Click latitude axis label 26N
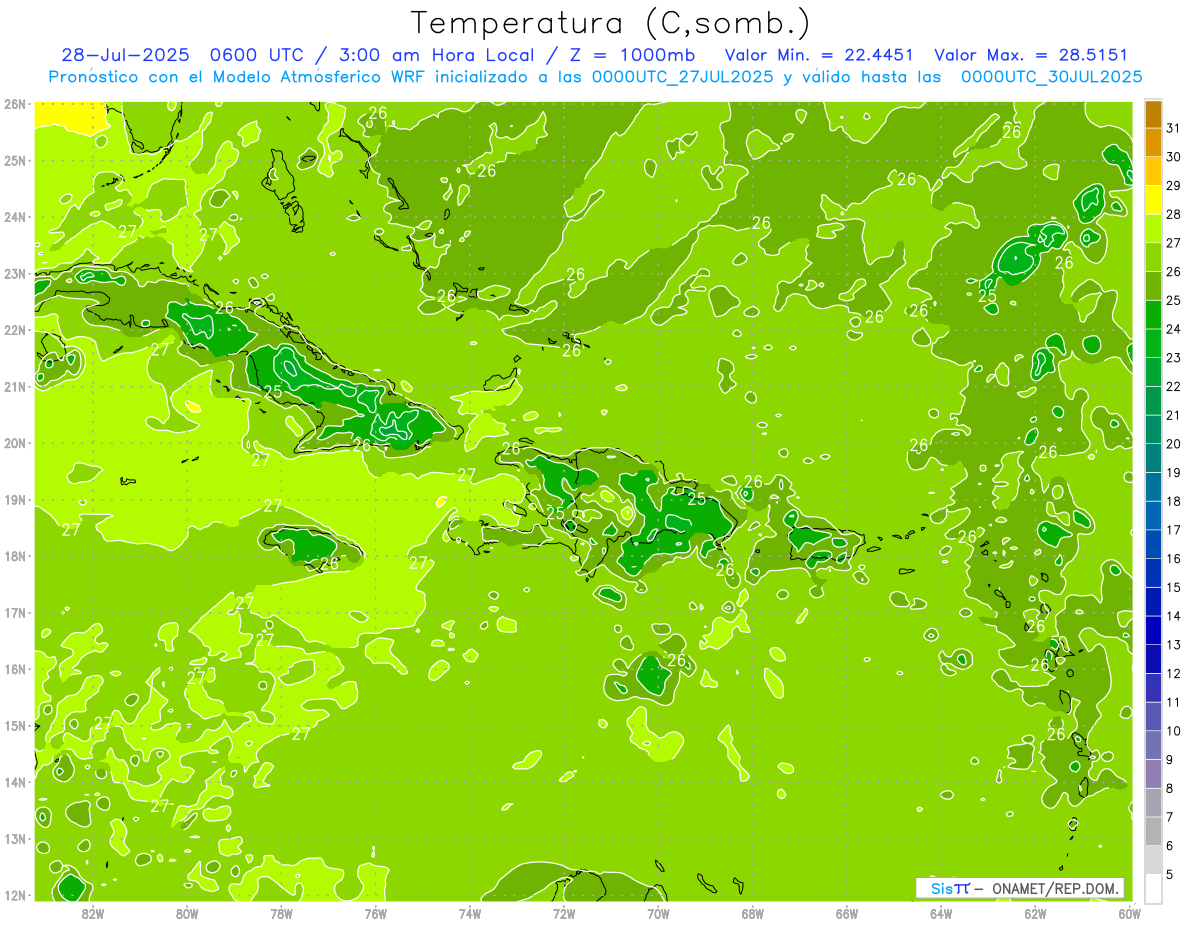Image resolution: width=1200 pixels, height=927 pixels. tap(16, 104)
